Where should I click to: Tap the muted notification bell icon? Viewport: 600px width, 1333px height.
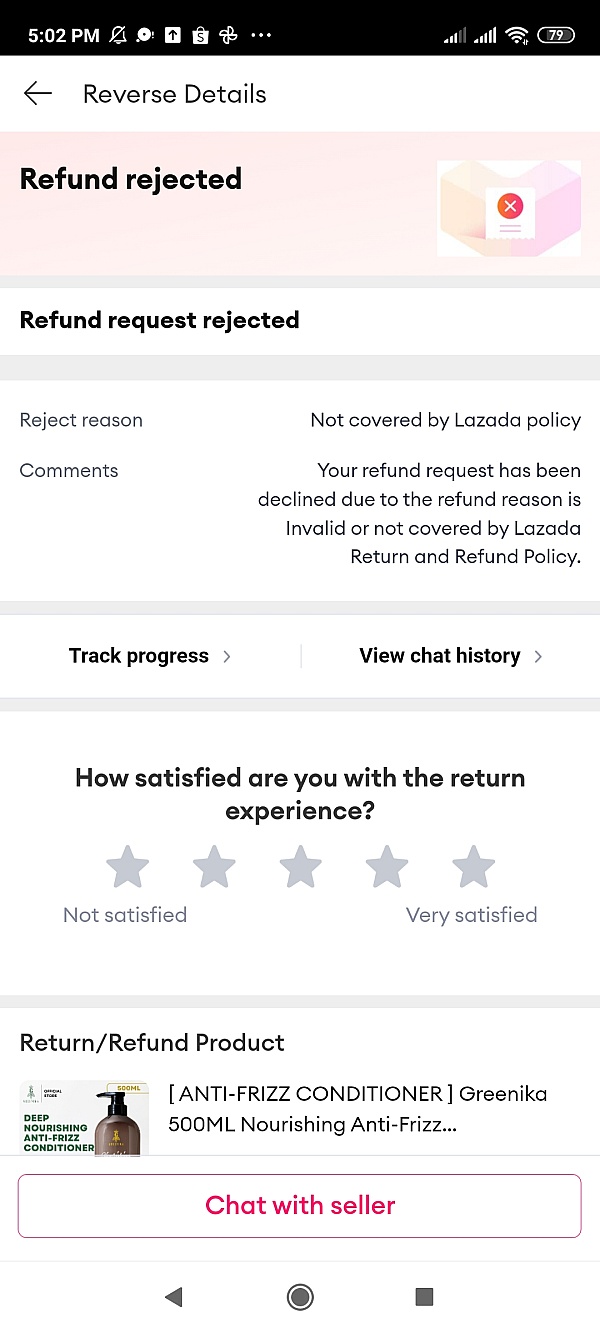click(x=118, y=36)
